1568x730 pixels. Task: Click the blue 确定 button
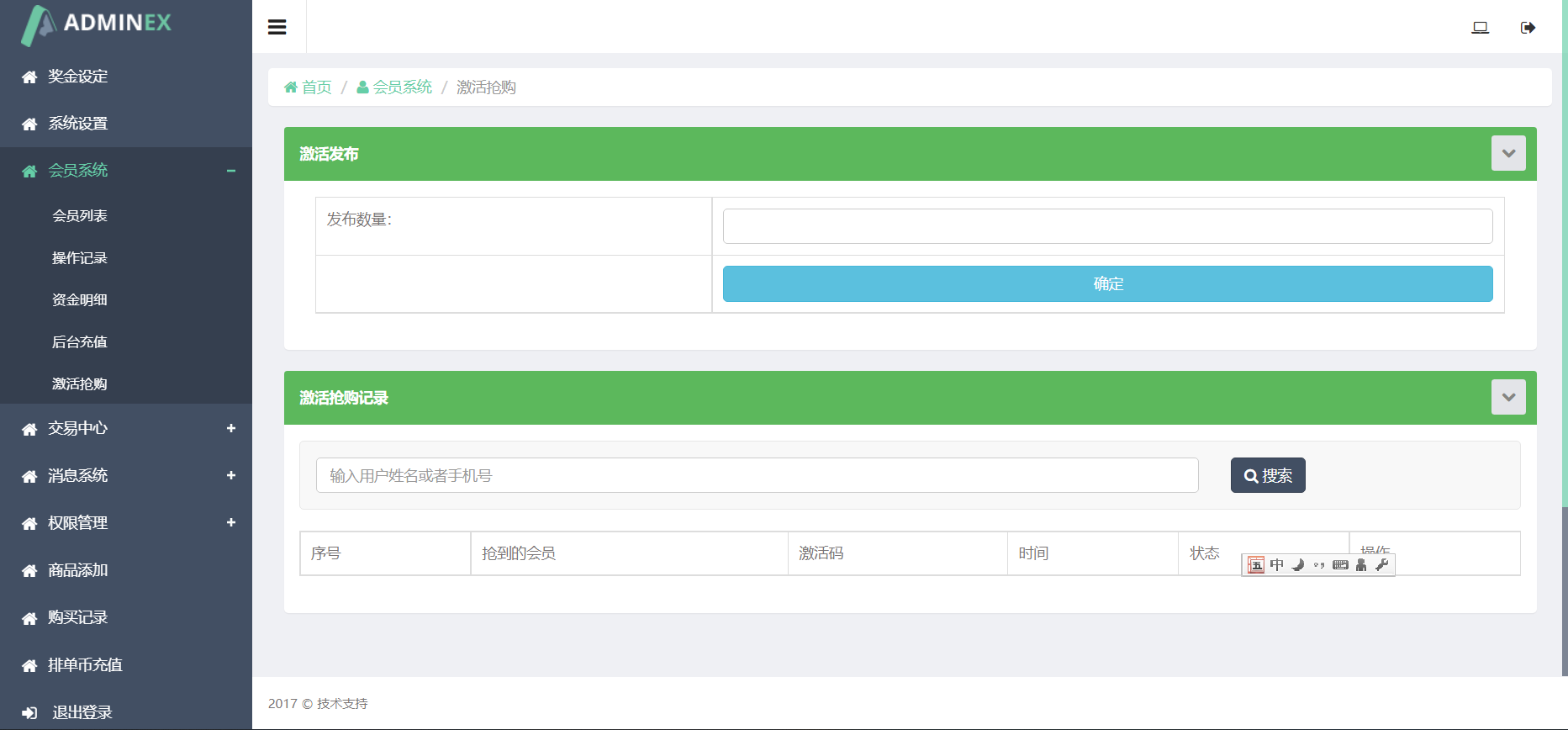click(1108, 284)
